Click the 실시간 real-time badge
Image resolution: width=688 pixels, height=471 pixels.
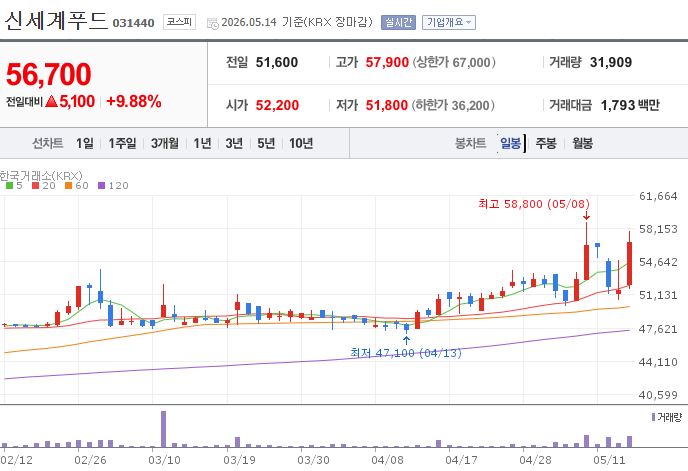(x=398, y=22)
